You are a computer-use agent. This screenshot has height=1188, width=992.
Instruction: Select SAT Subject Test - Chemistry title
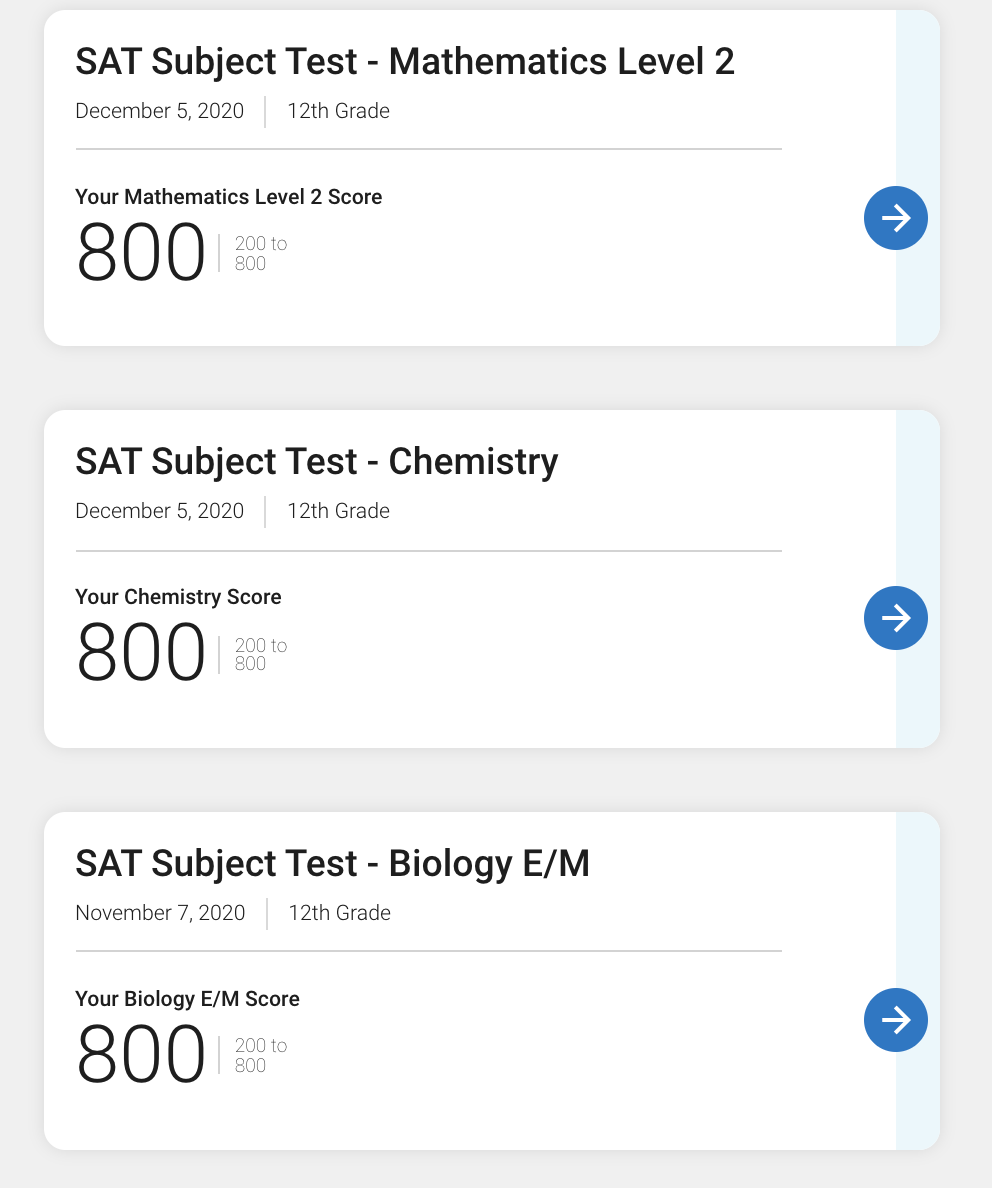point(317,462)
